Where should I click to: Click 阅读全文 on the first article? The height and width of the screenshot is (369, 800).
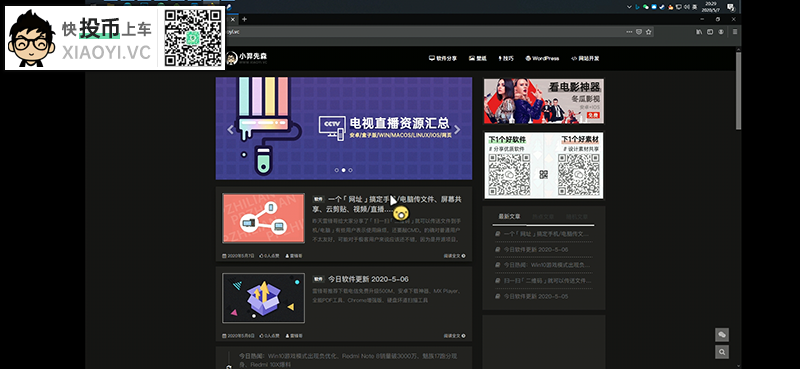point(455,256)
